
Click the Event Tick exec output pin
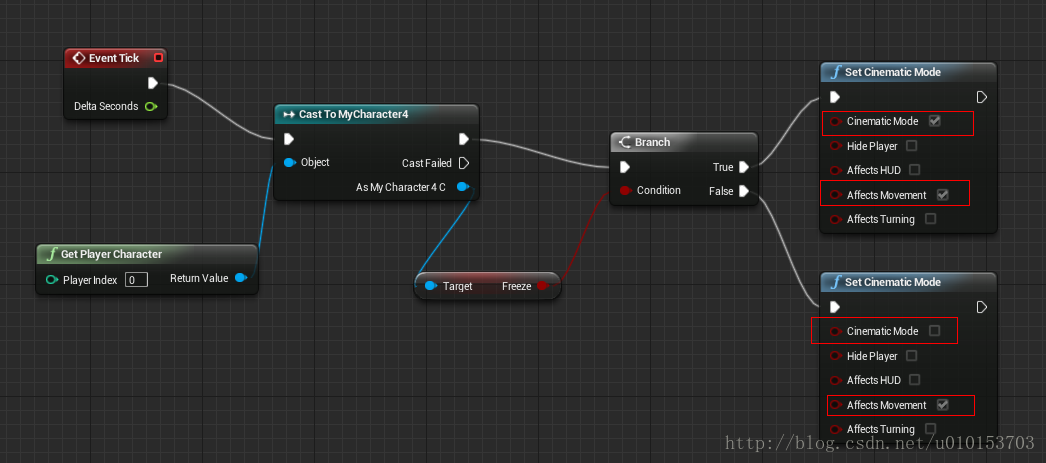[x=153, y=83]
